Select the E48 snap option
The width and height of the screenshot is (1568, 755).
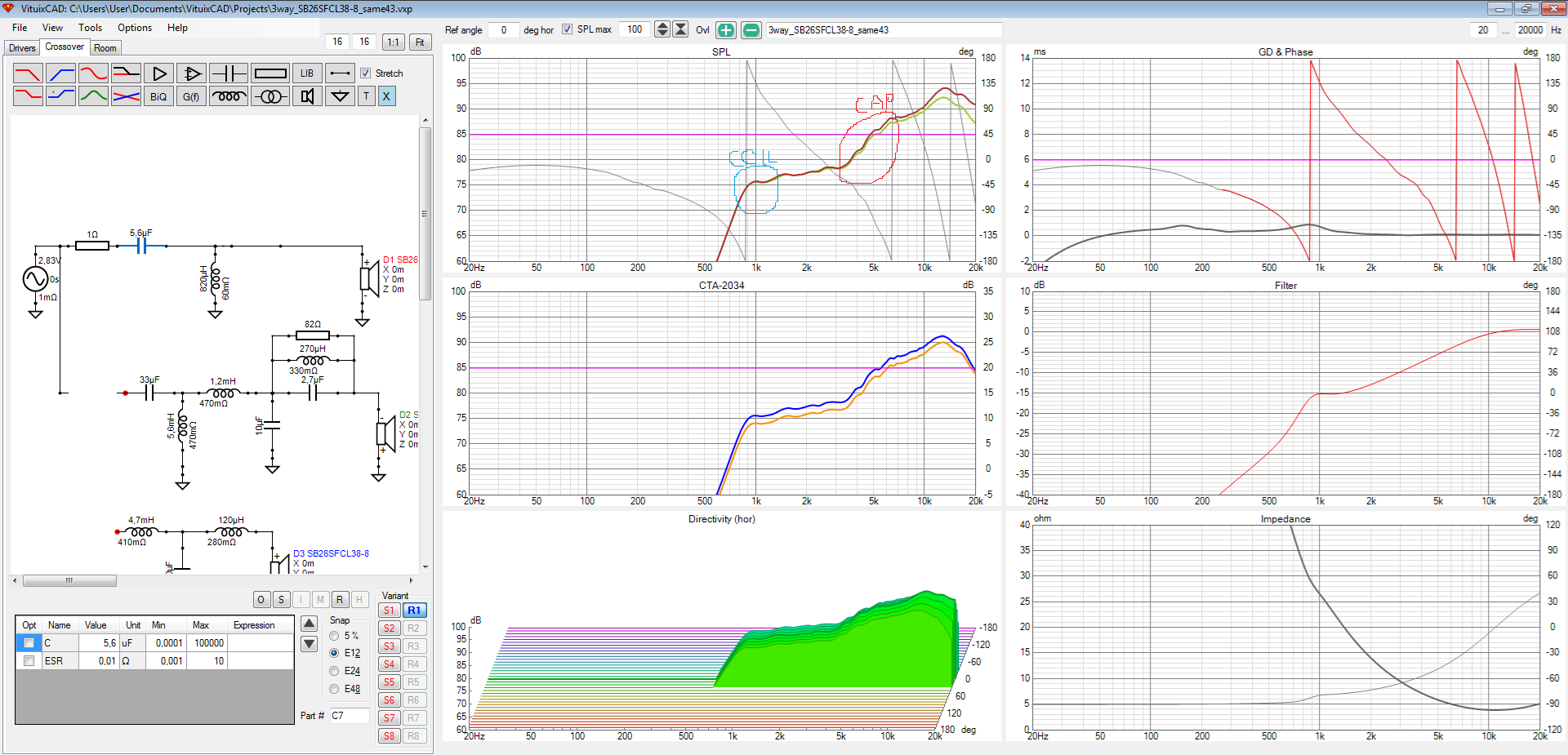point(334,689)
